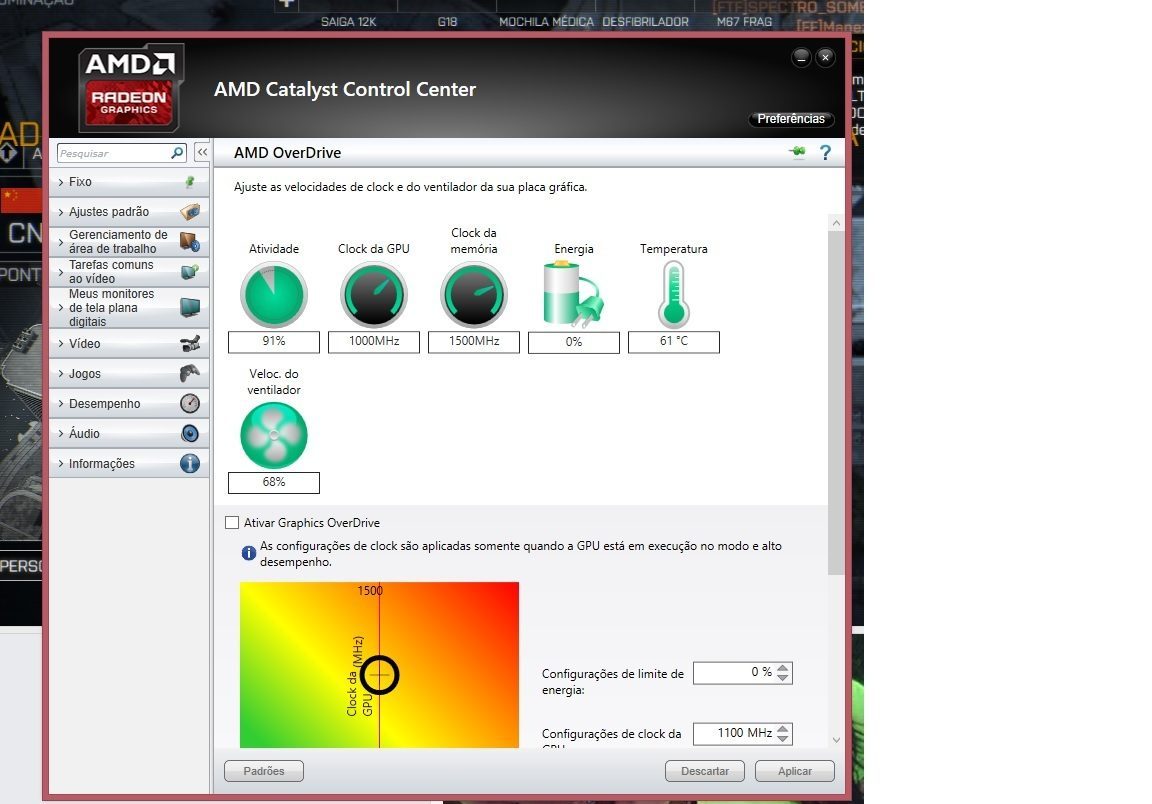Expand the Fixo menu section
The height and width of the screenshot is (804, 1152).
click(129, 182)
